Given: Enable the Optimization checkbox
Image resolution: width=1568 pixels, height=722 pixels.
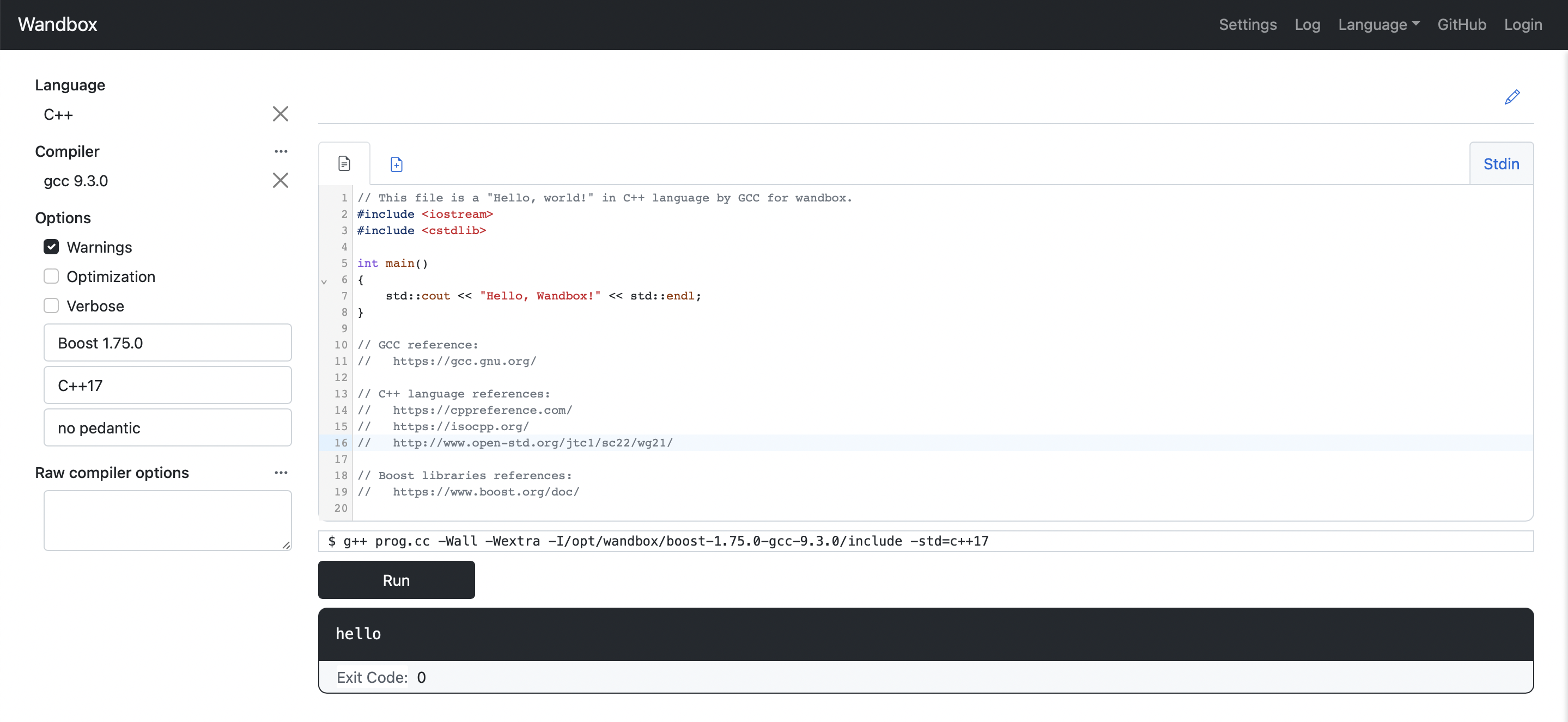Looking at the screenshot, I should (51, 276).
